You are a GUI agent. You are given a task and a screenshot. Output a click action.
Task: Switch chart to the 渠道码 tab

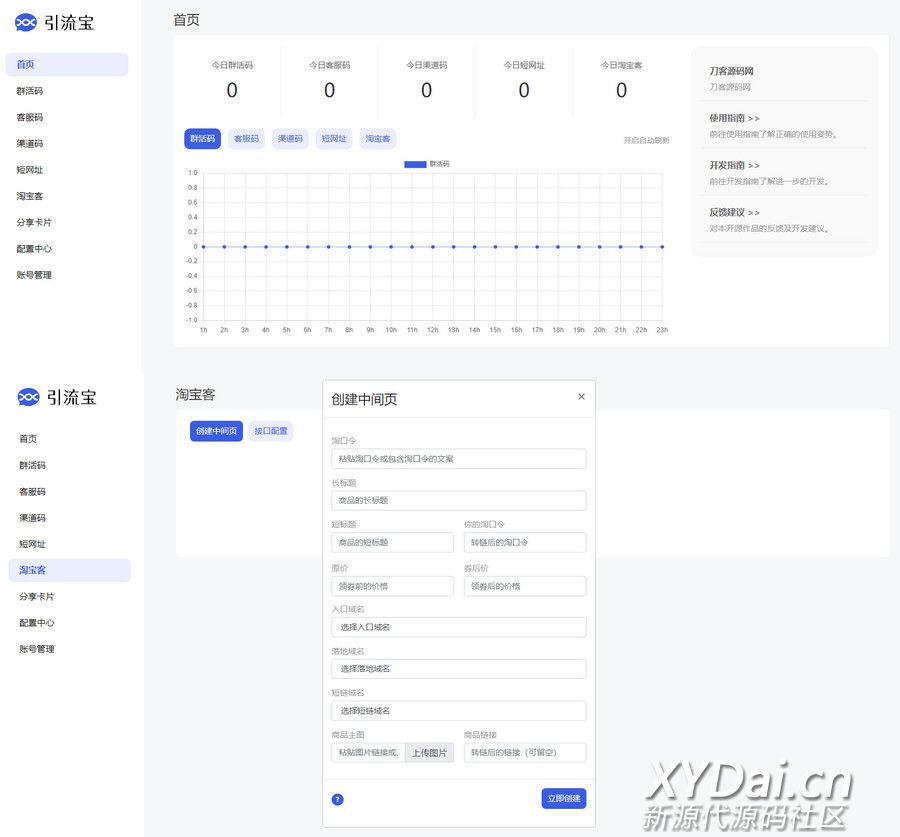[x=290, y=139]
